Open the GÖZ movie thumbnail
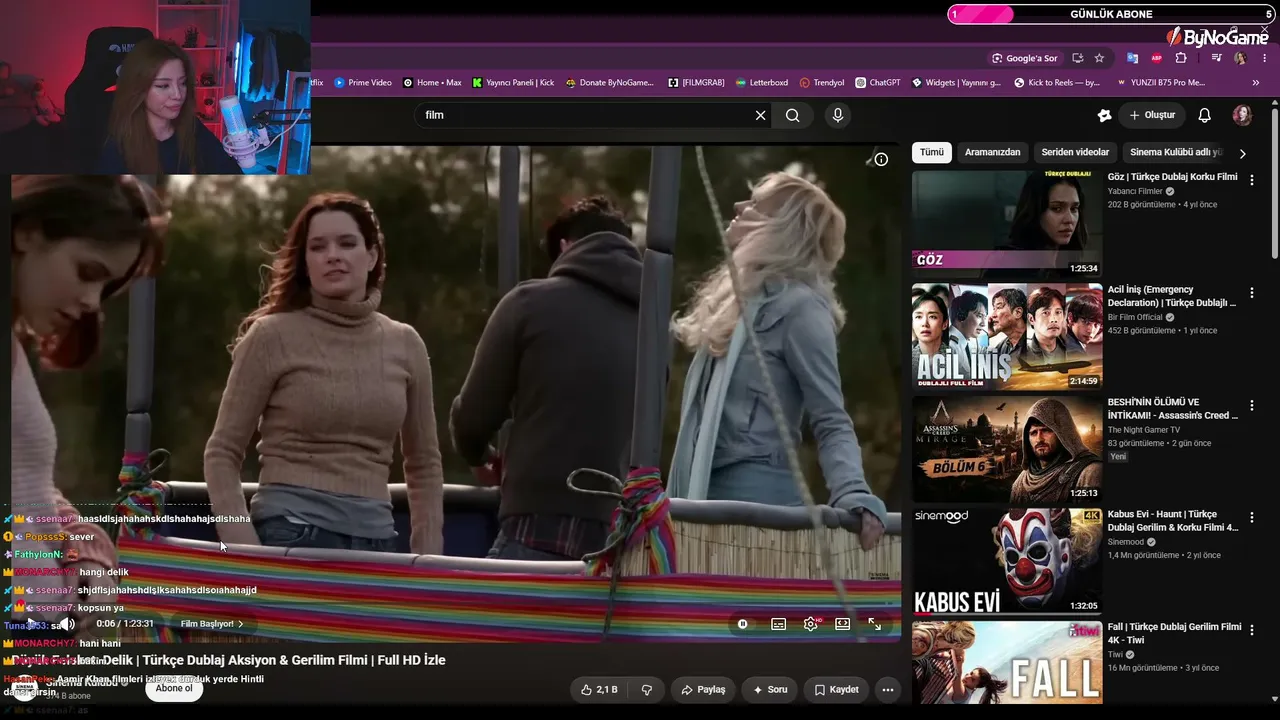The width and height of the screenshot is (1280, 720). [x=1007, y=224]
